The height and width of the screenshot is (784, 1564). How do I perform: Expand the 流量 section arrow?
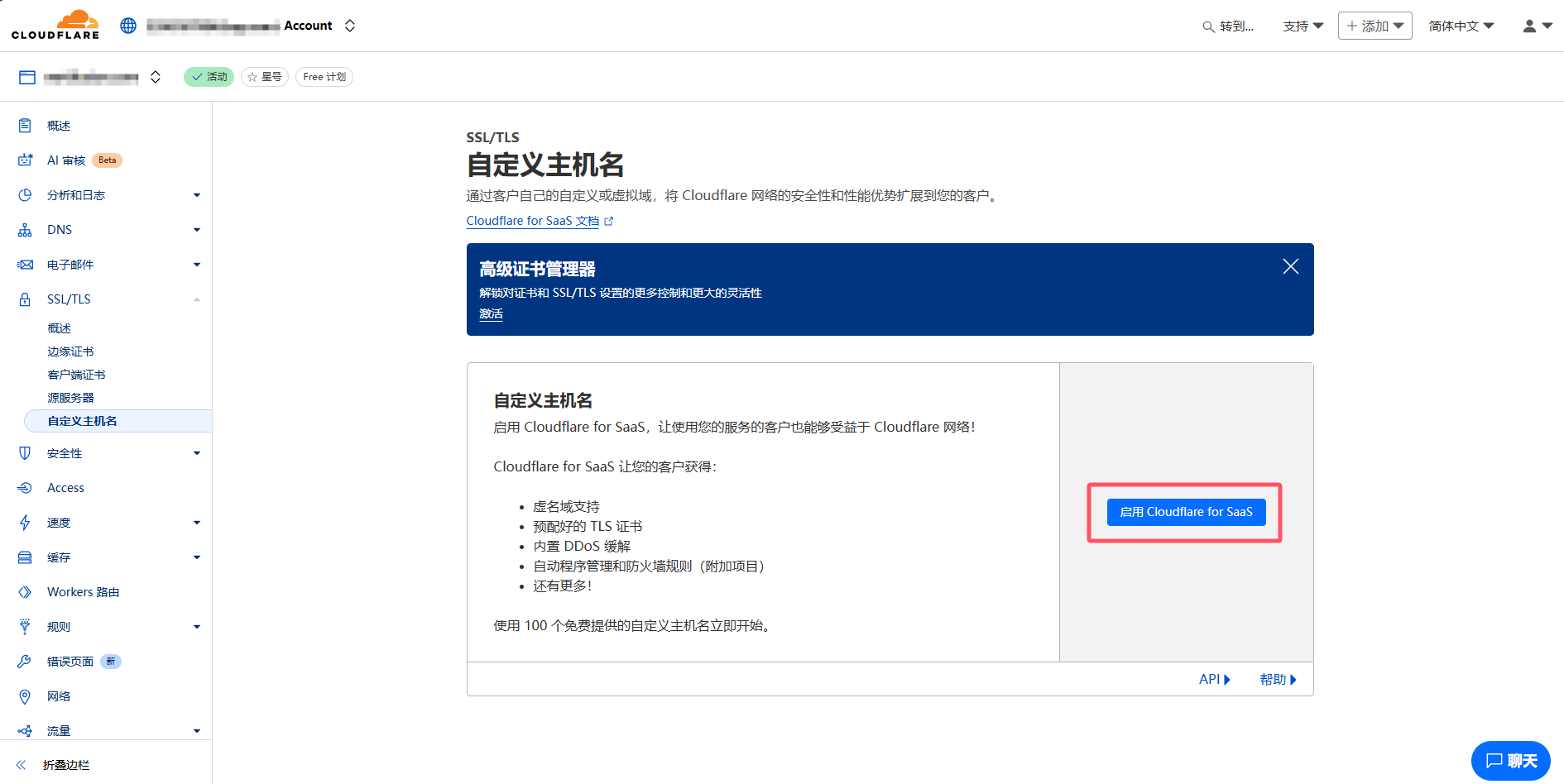click(x=197, y=731)
